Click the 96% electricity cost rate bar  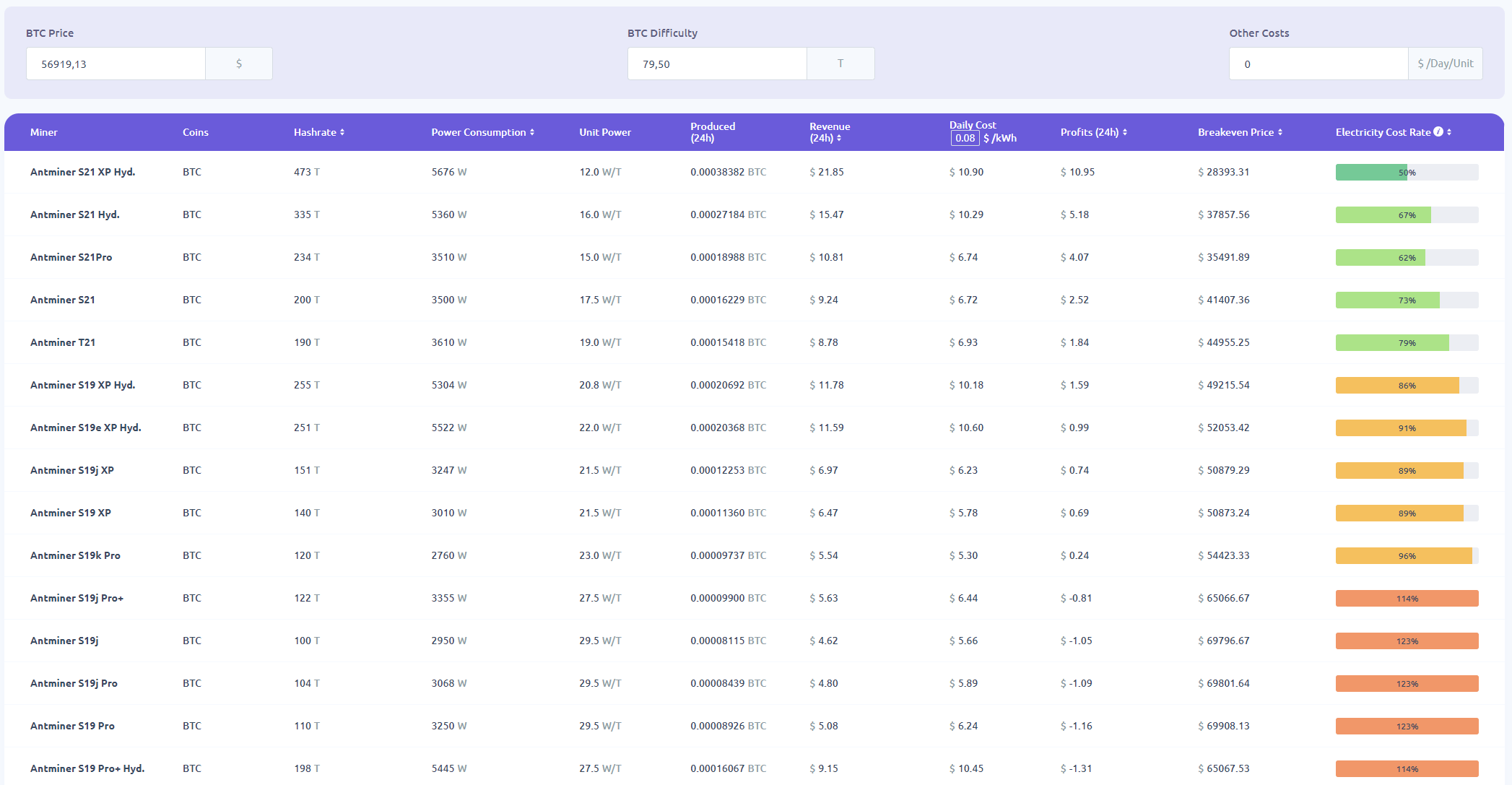[x=1407, y=555]
